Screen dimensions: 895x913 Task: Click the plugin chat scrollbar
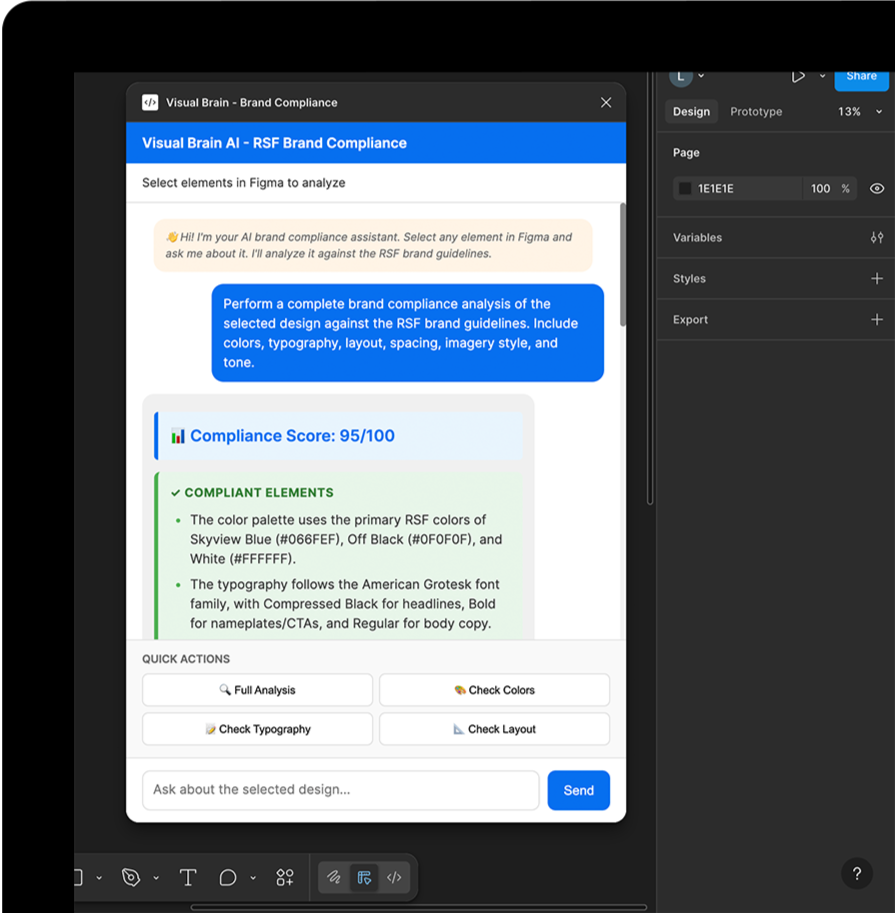click(x=622, y=265)
